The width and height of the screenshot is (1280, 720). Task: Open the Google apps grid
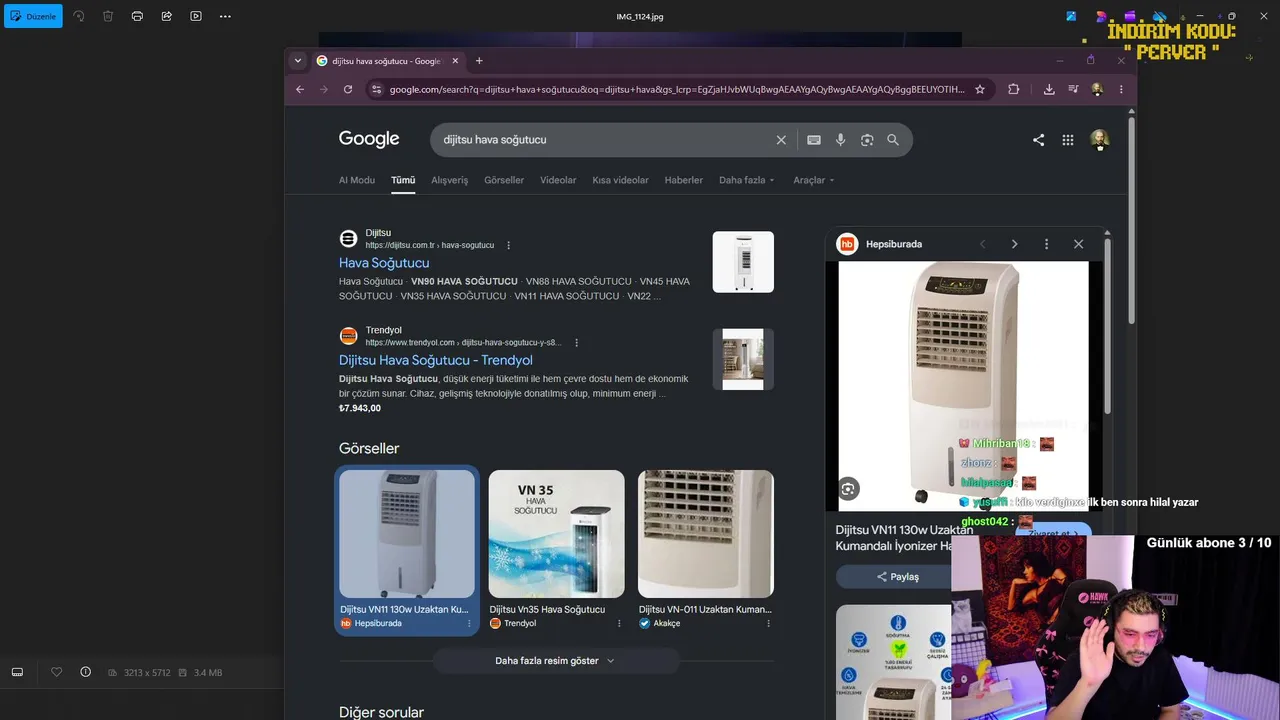pyautogui.click(x=1068, y=140)
